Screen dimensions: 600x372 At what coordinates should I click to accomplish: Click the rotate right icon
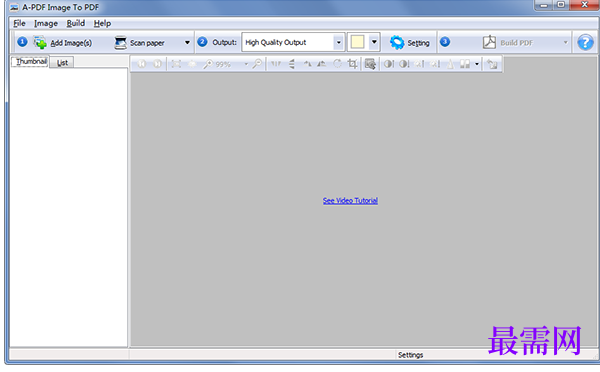[x=322, y=64]
